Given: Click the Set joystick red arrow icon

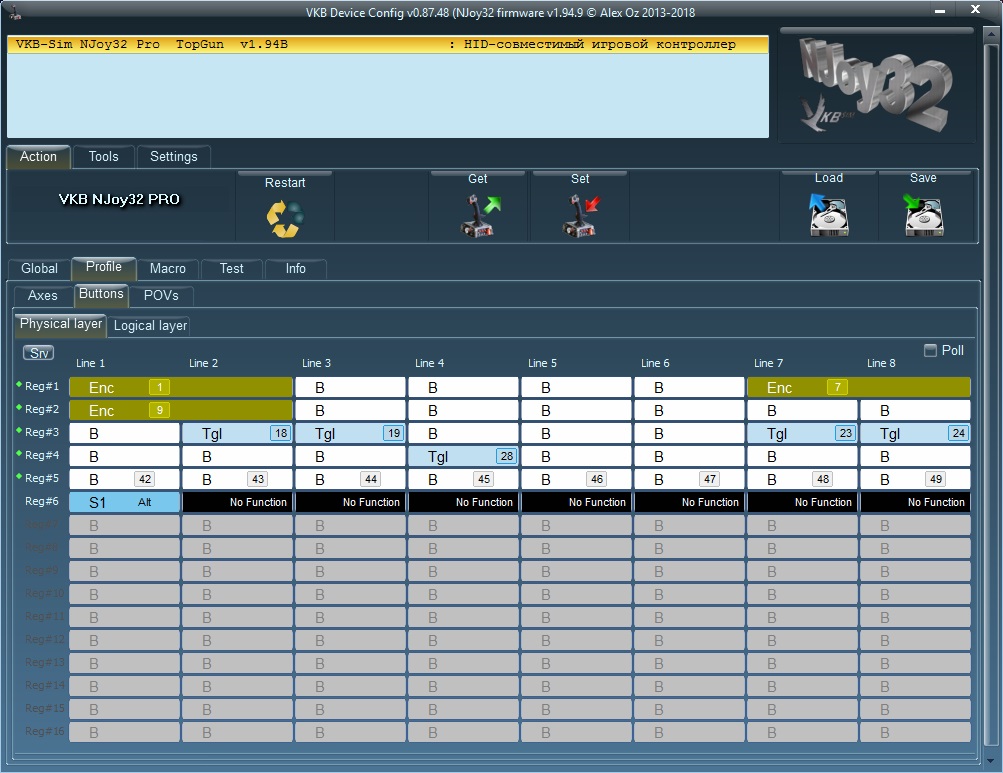Looking at the screenshot, I should (x=580, y=216).
